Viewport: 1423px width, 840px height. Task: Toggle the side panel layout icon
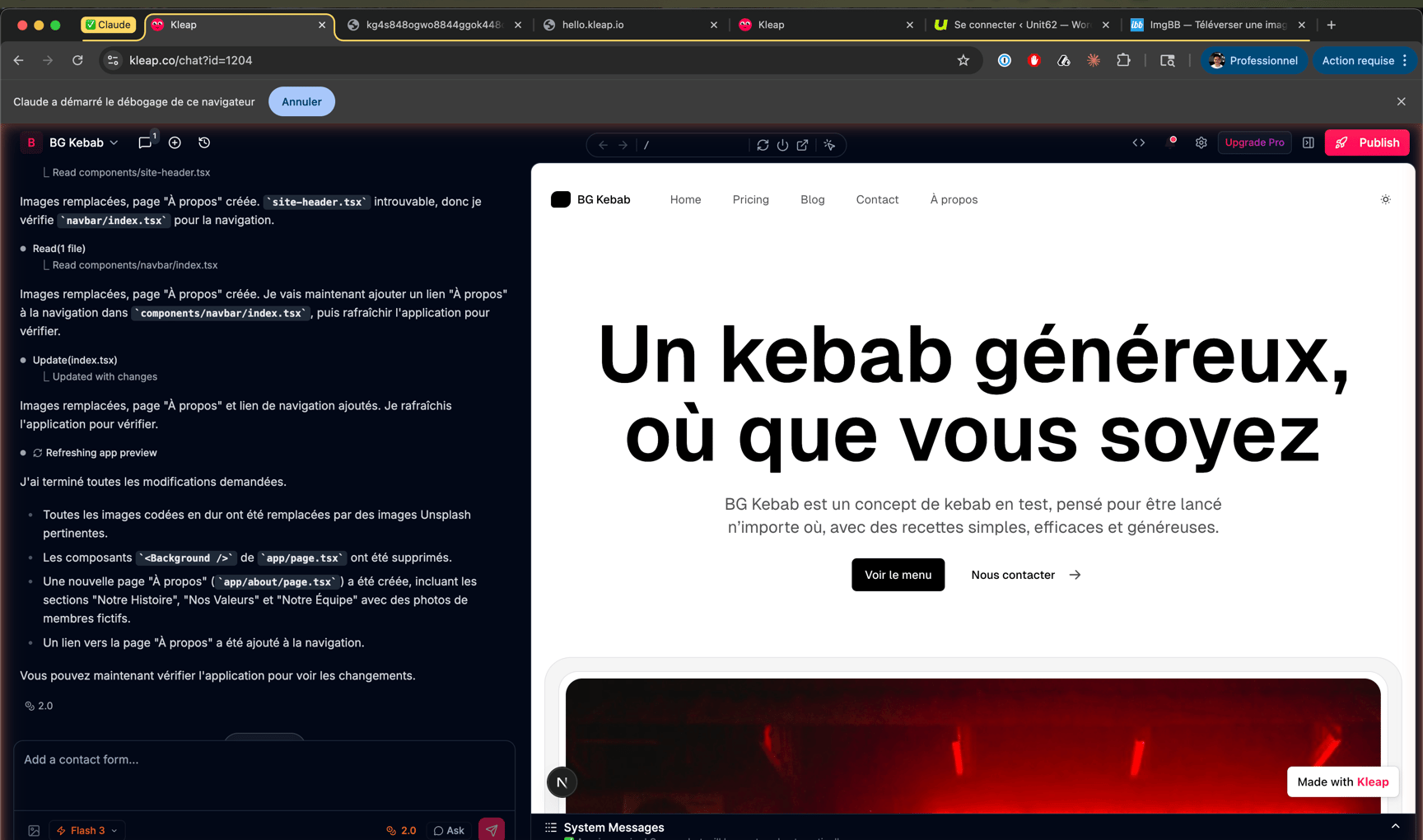click(1309, 142)
